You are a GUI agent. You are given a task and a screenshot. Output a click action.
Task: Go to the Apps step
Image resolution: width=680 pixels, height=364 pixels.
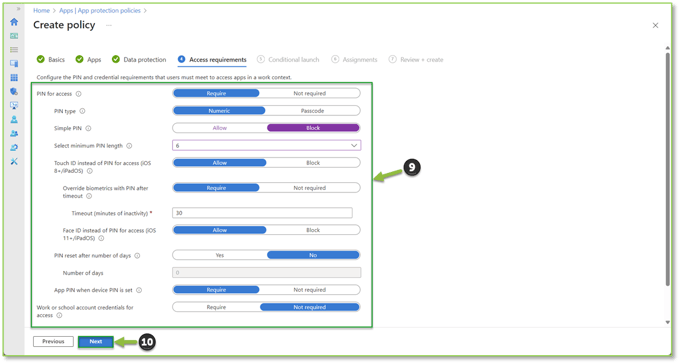[88, 59]
